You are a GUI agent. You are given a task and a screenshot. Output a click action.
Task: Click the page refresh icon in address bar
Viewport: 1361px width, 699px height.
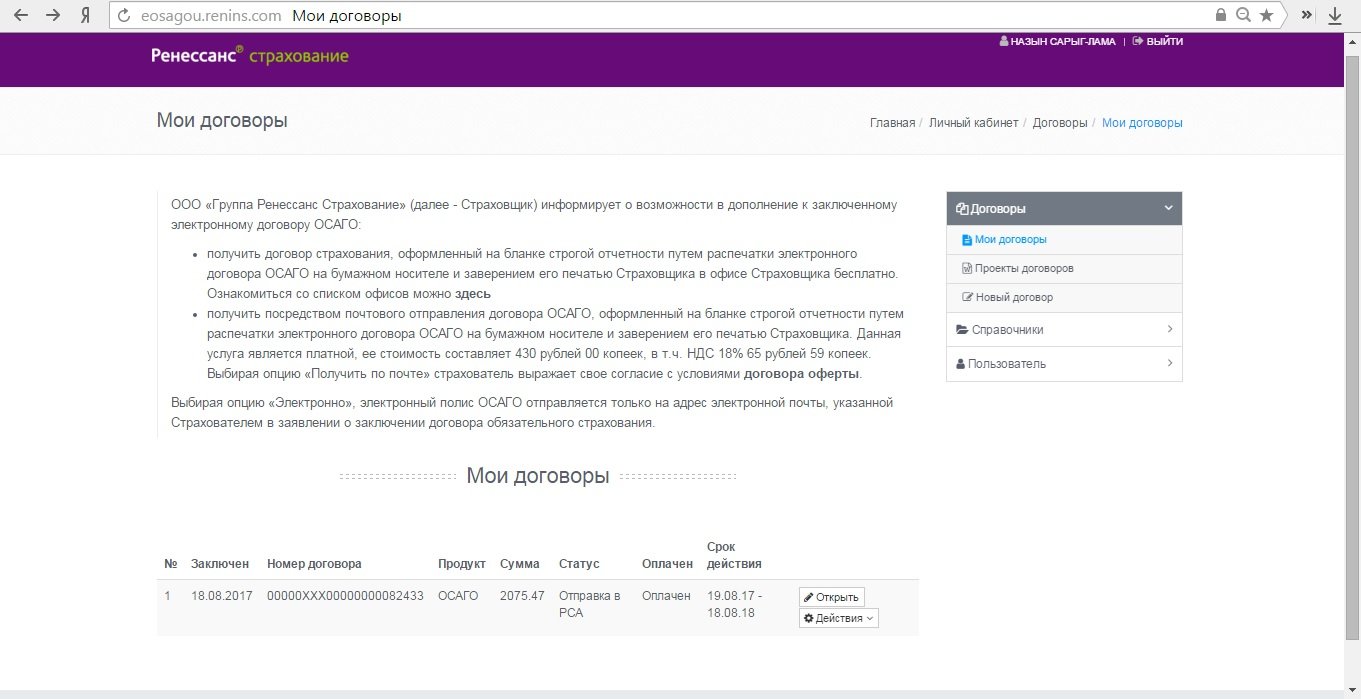124,15
